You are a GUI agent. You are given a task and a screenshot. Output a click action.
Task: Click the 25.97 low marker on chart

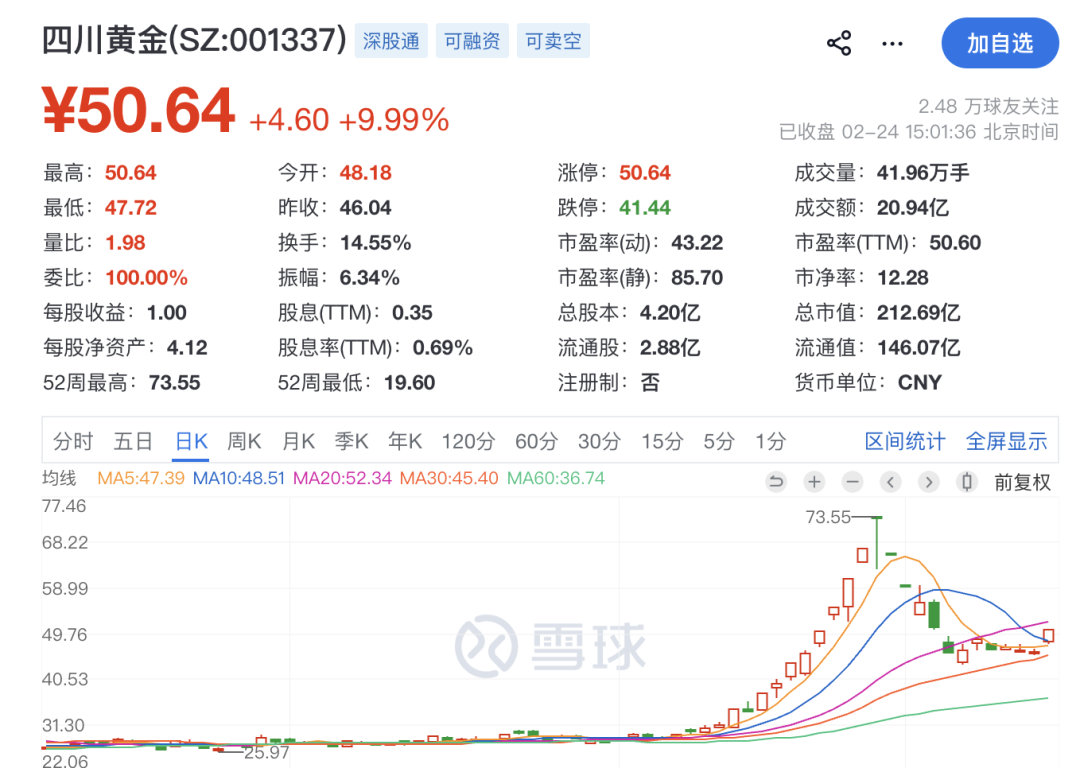click(x=267, y=753)
